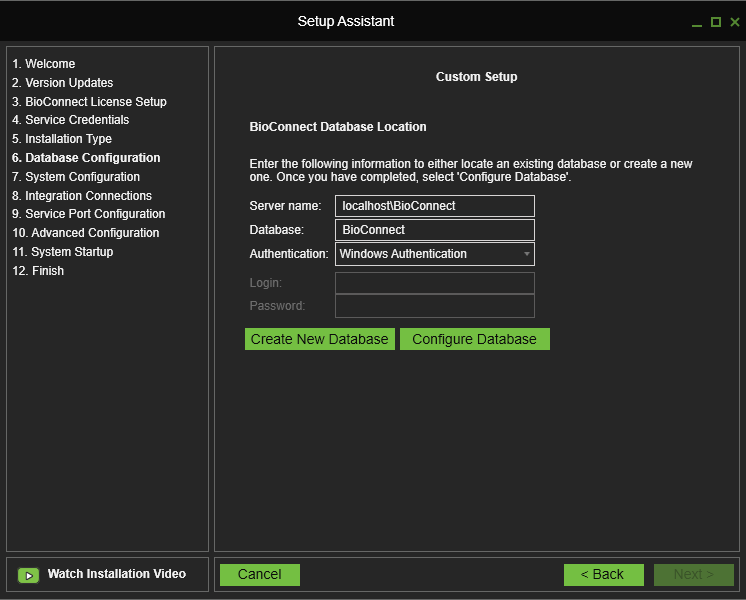Select step 10. Advanced Configuration

86,233
